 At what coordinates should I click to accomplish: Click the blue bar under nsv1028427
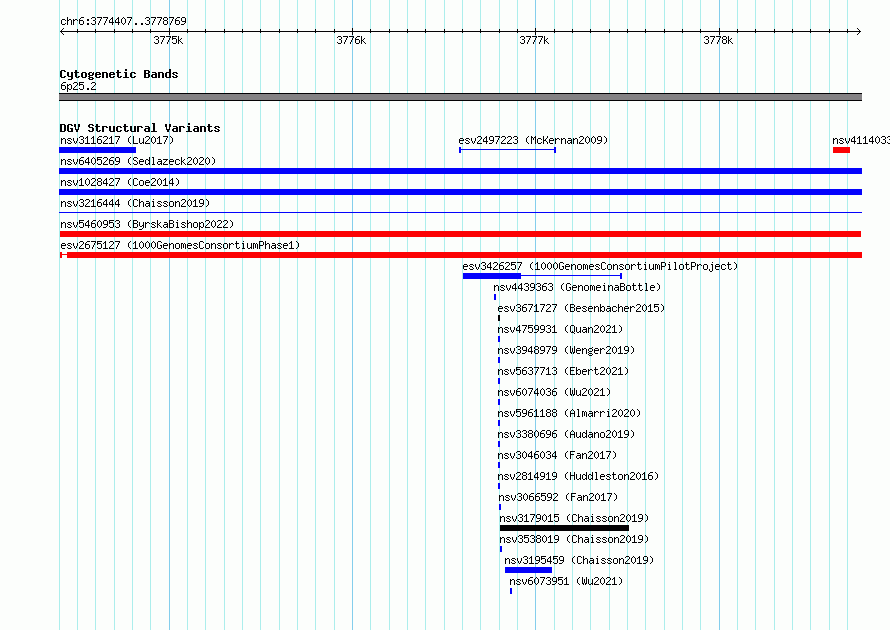[460, 192]
